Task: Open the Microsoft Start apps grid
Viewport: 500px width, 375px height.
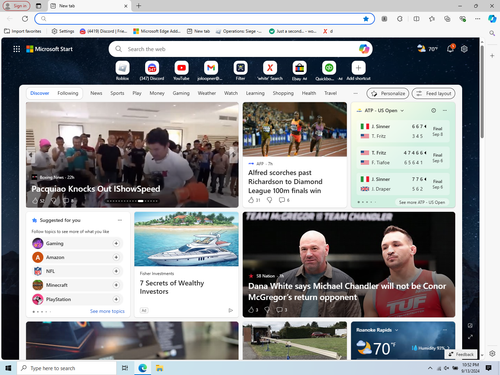Action: 17,49
